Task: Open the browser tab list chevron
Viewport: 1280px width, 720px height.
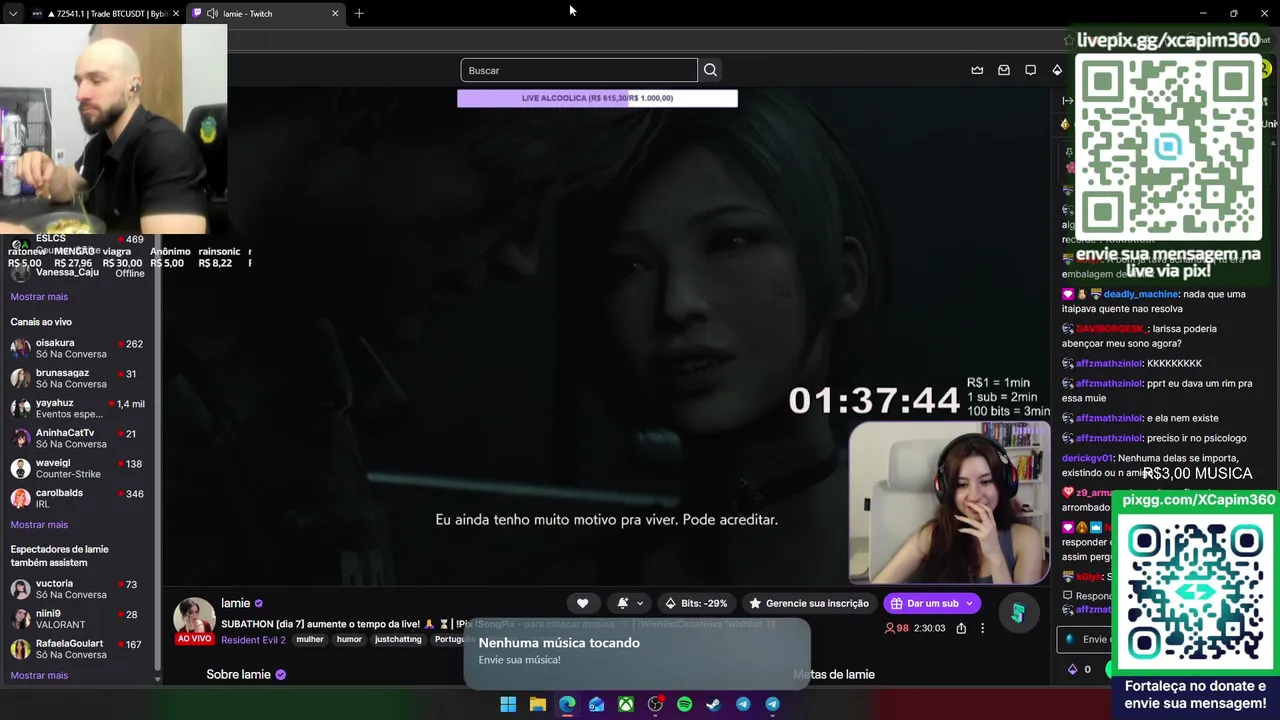Action: pos(12,14)
